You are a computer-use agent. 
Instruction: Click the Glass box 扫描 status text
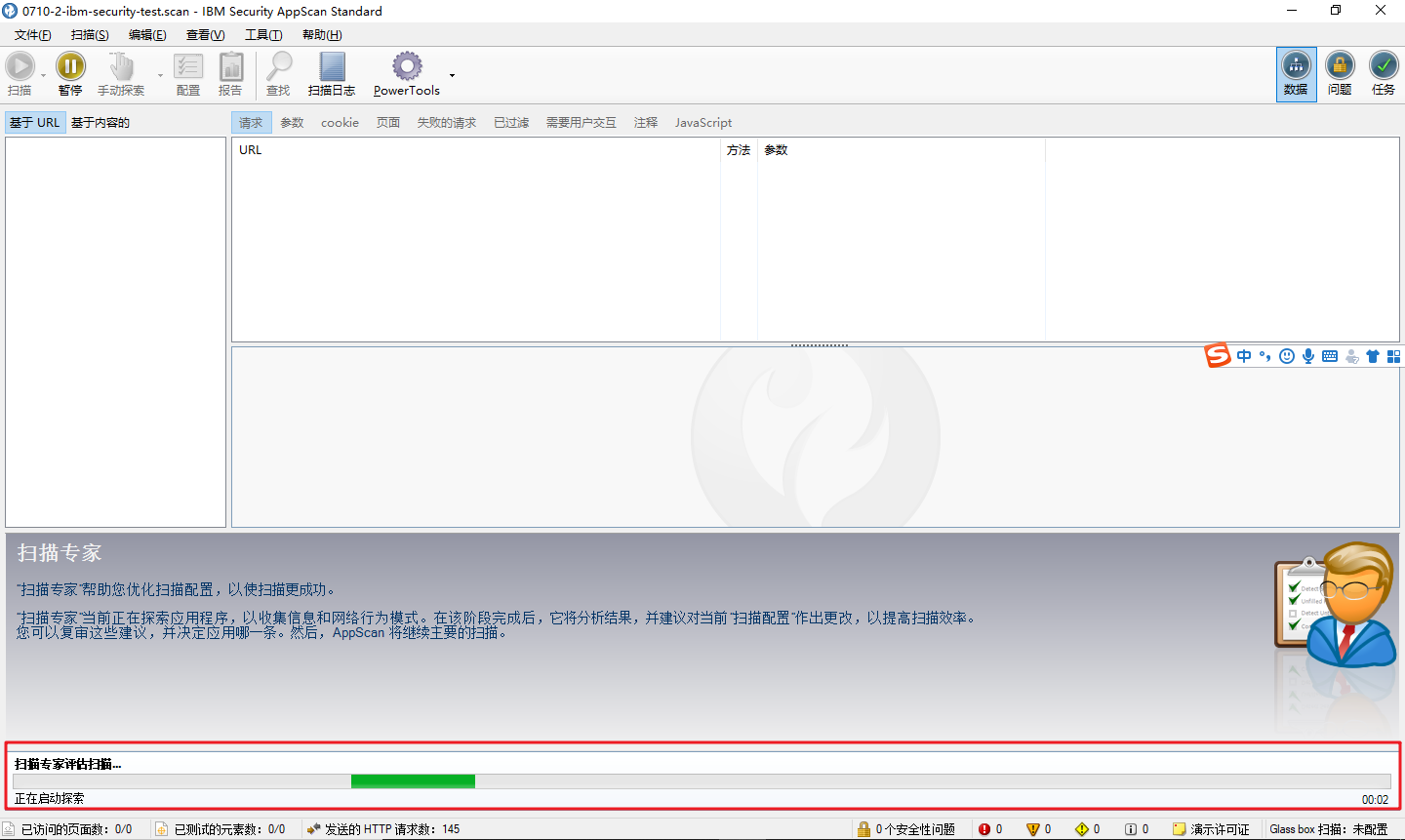(x=1329, y=829)
